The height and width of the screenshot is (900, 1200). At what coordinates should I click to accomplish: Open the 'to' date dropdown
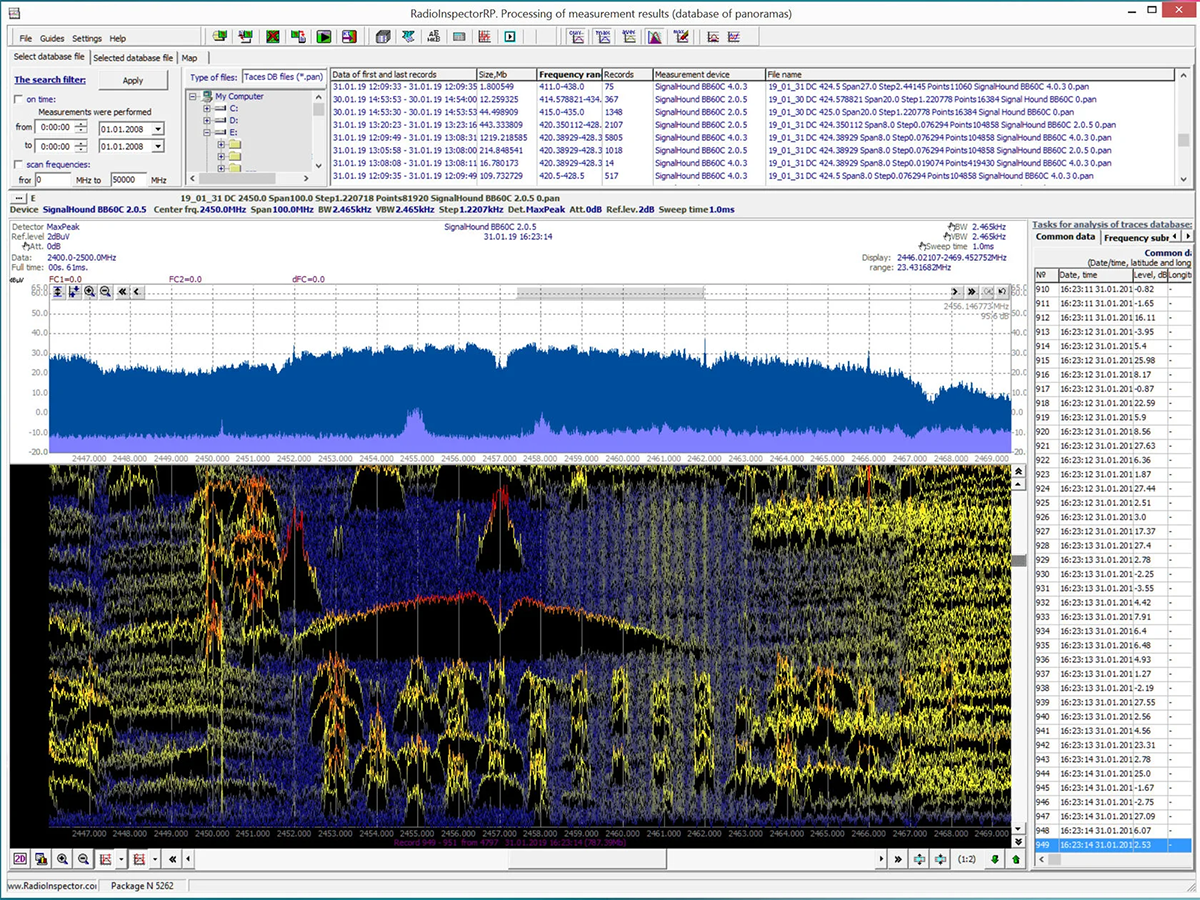pyautogui.click(x=158, y=146)
